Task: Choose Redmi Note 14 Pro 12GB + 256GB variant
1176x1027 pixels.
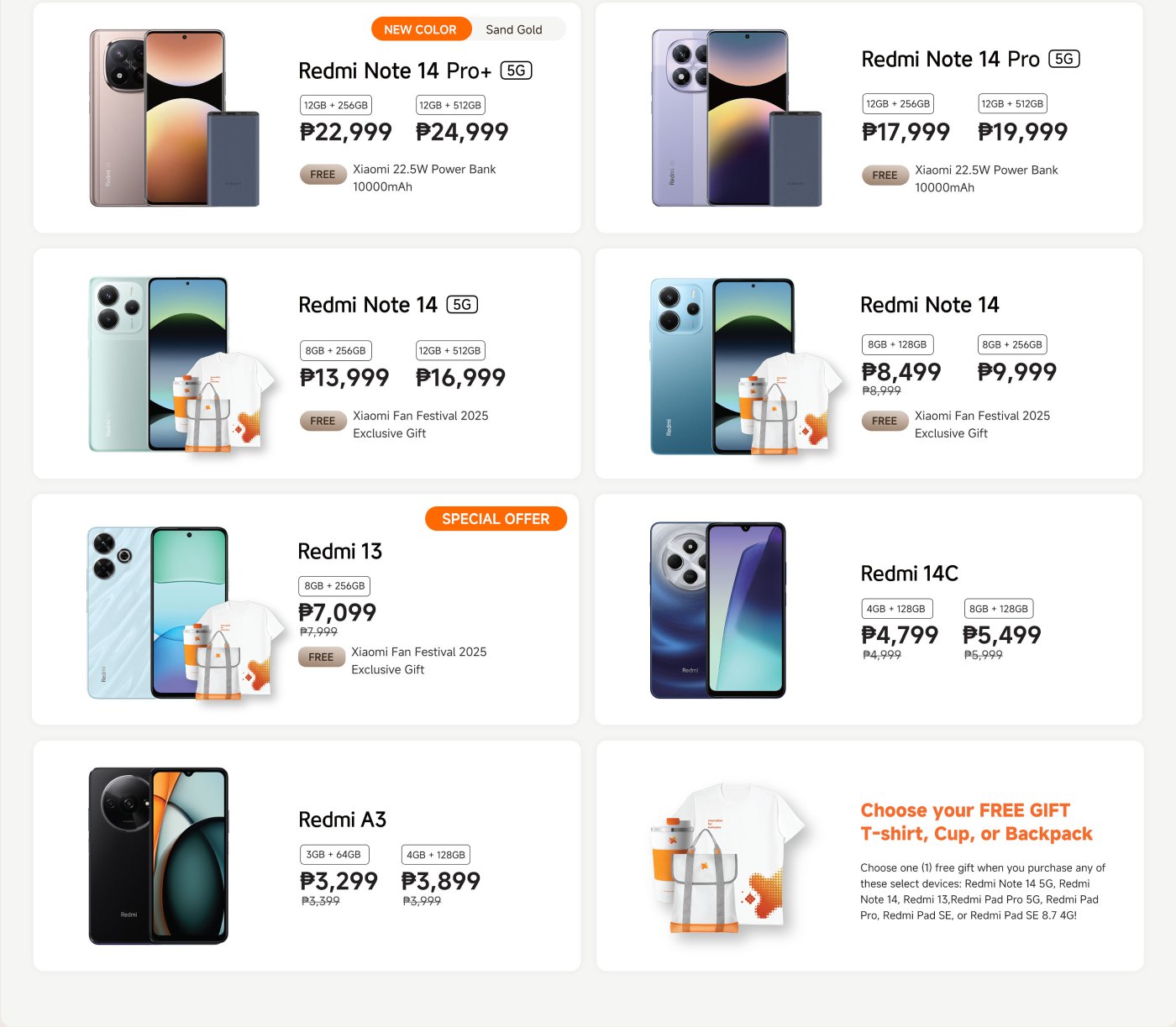Action: (898, 103)
